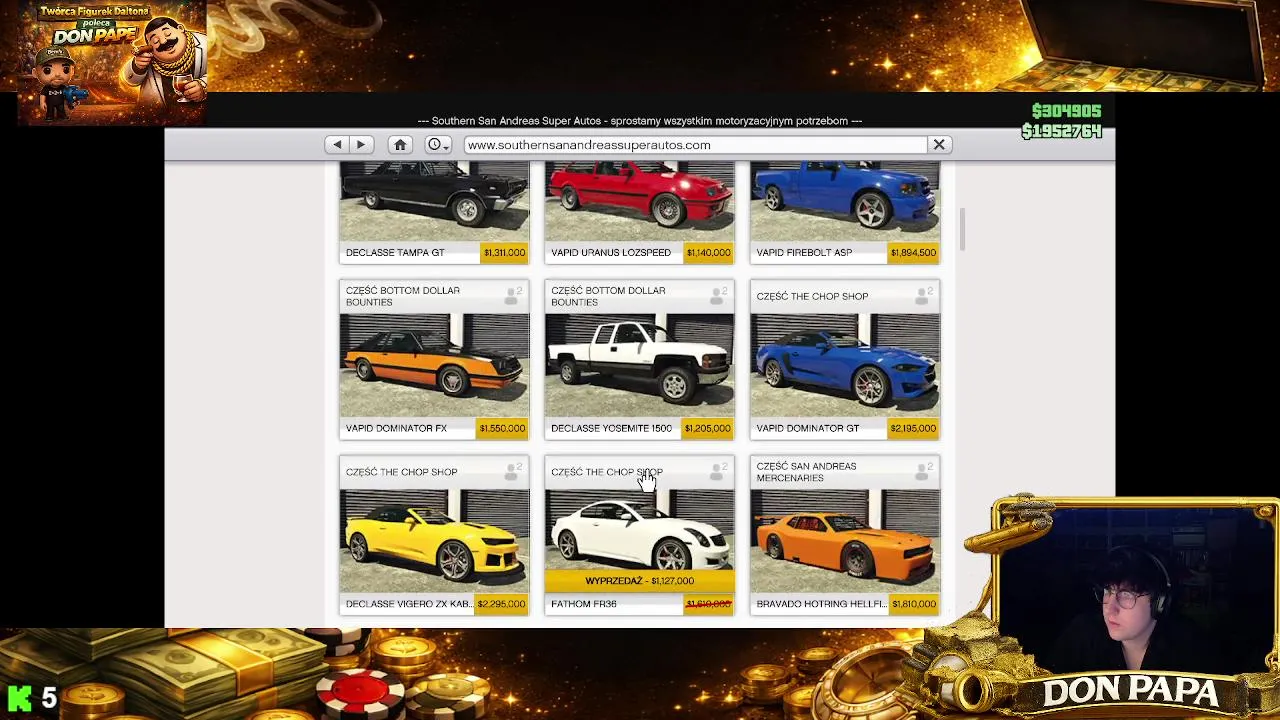This screenshot has width=1280, height=720.
Task: Click the Declasse Tampa GT name label
Action: coord(395,253)
